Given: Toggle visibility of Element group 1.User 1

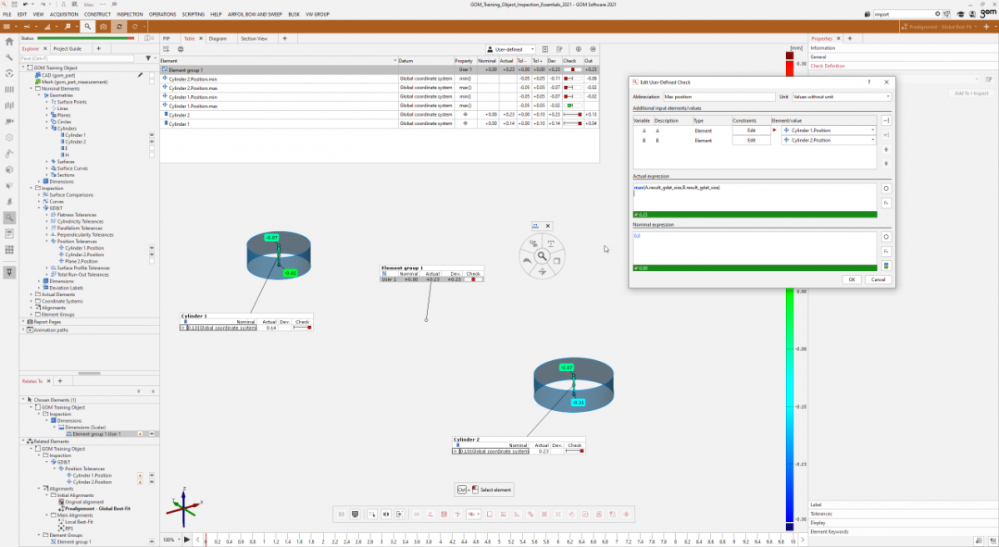Looking at the screenshot, I should tap(152, 434).
